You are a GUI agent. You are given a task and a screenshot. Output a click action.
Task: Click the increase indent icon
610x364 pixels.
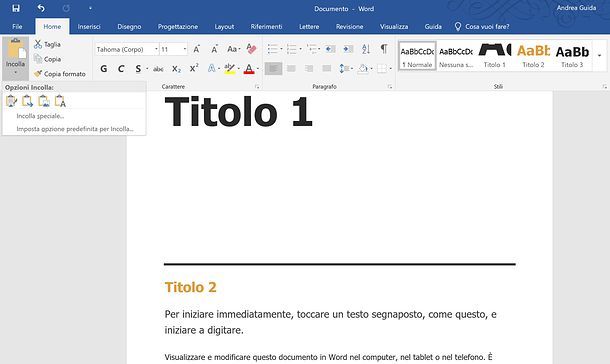[x=348, y=49]
